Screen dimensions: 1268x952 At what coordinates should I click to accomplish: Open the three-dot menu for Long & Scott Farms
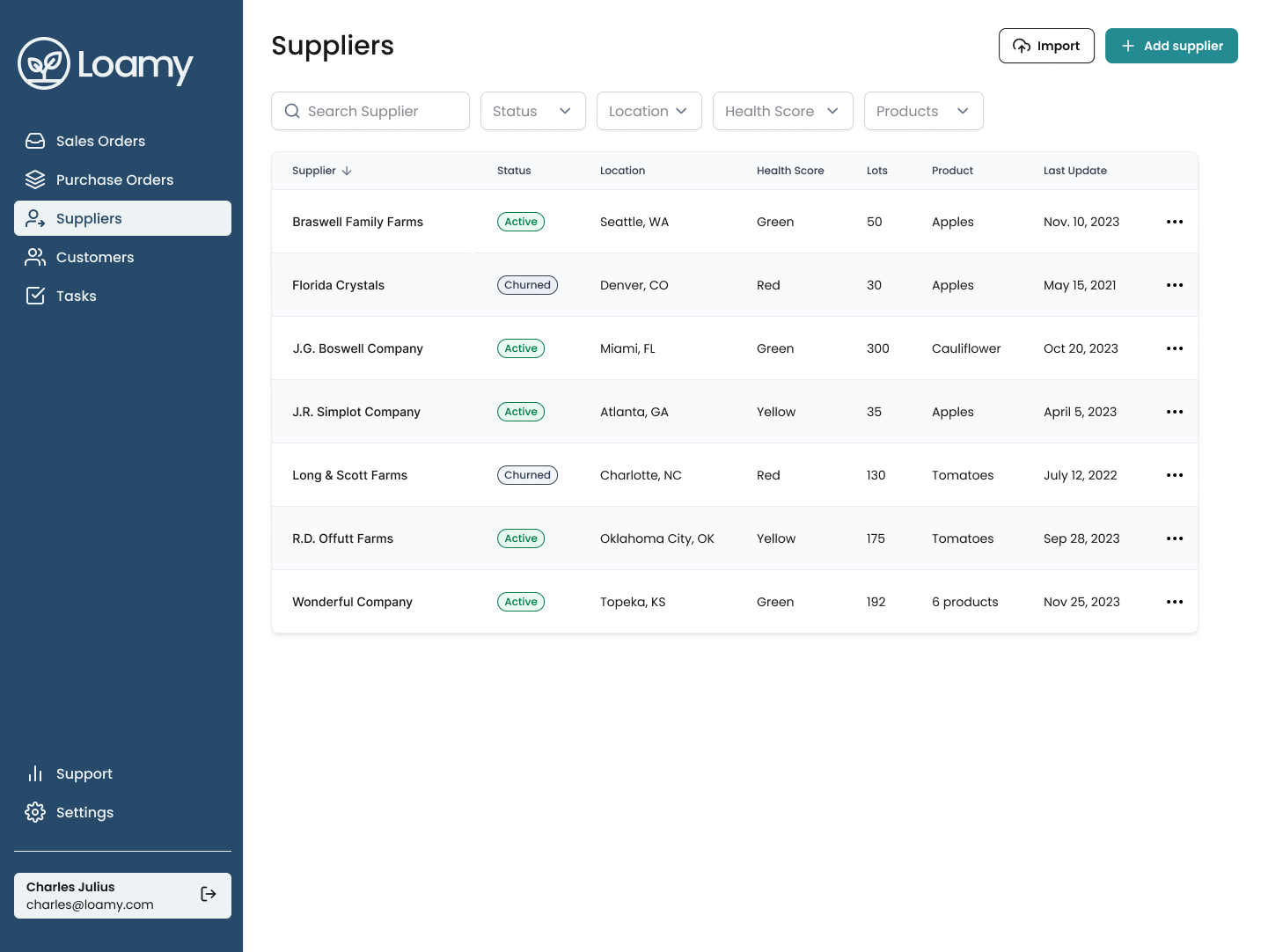pyautogui.click(x=1175, y=475)
